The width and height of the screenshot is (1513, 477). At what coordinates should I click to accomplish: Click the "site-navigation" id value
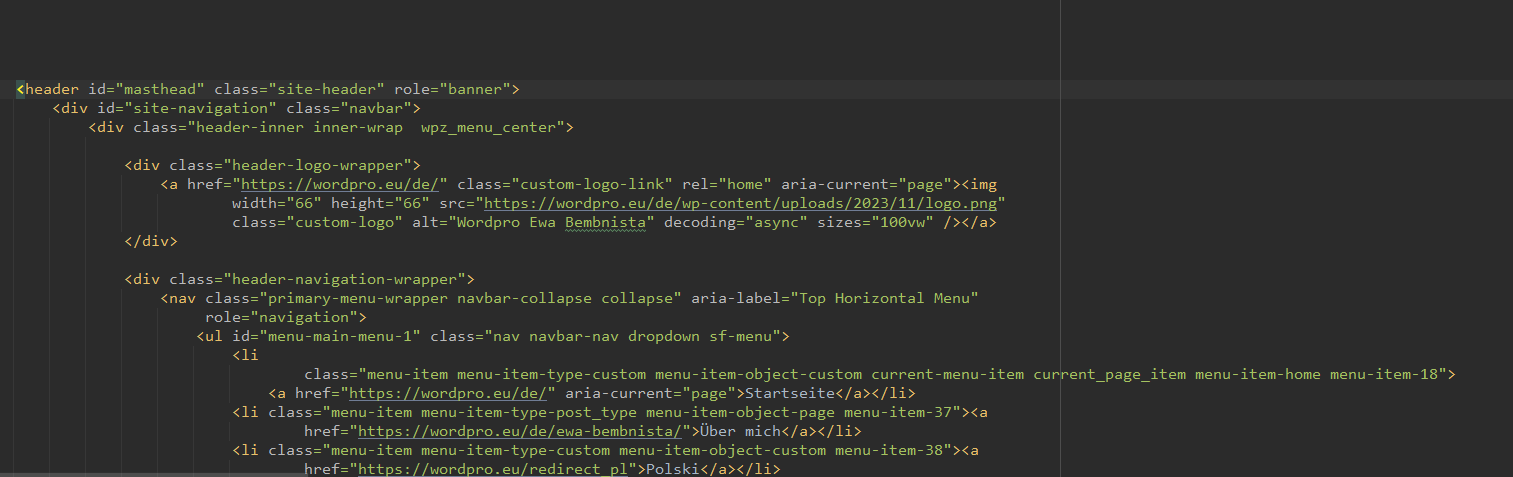[x=212, y=109]
